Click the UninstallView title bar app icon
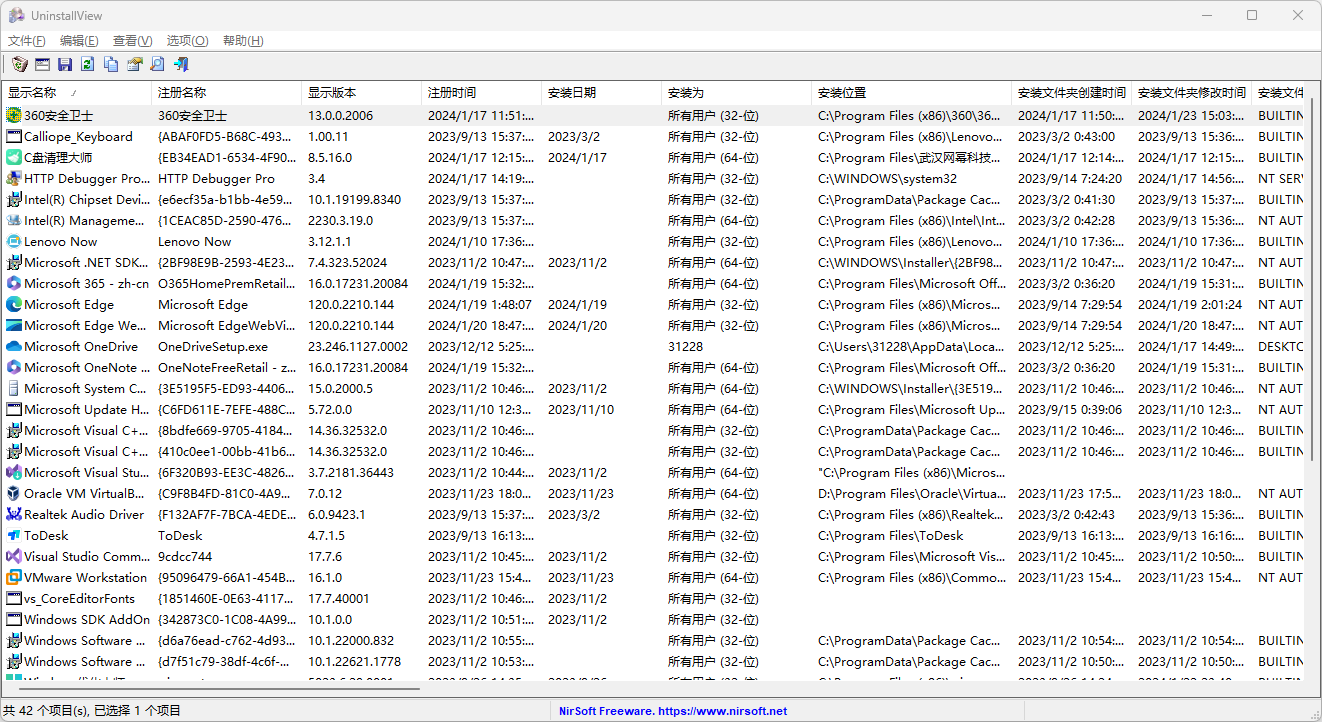The height and width of the screenshot is (722, 1322). (17, 16)
